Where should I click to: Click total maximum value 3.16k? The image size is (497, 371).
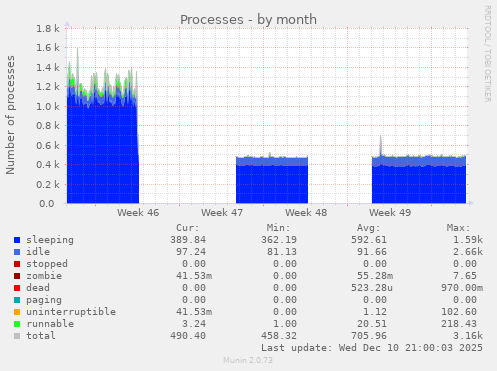click(x=468, y=336)
